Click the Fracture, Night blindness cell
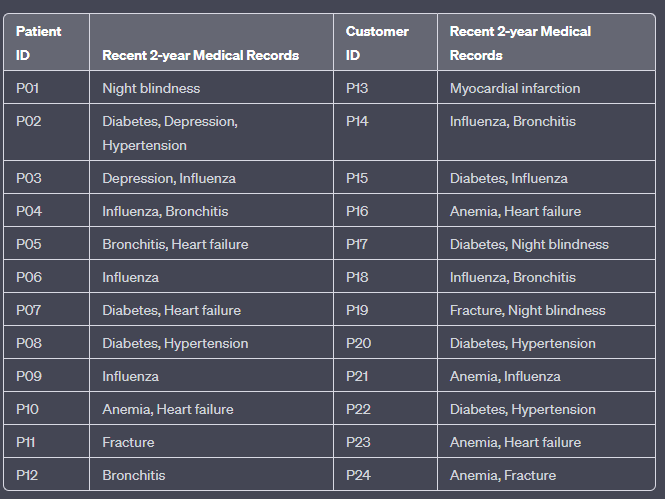The image size is (665, 499). pos(546,310)
